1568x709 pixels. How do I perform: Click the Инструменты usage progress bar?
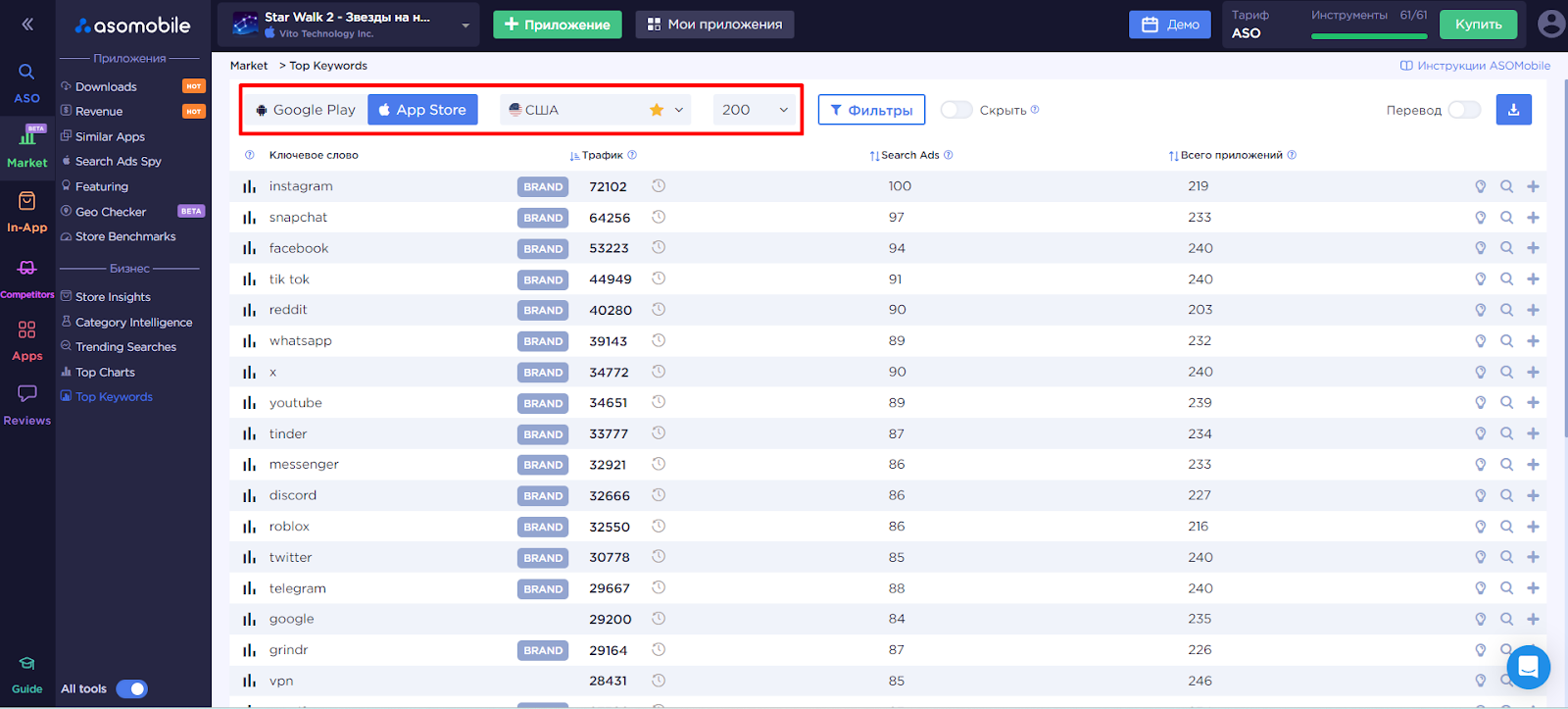click(x=1368, y=36)
